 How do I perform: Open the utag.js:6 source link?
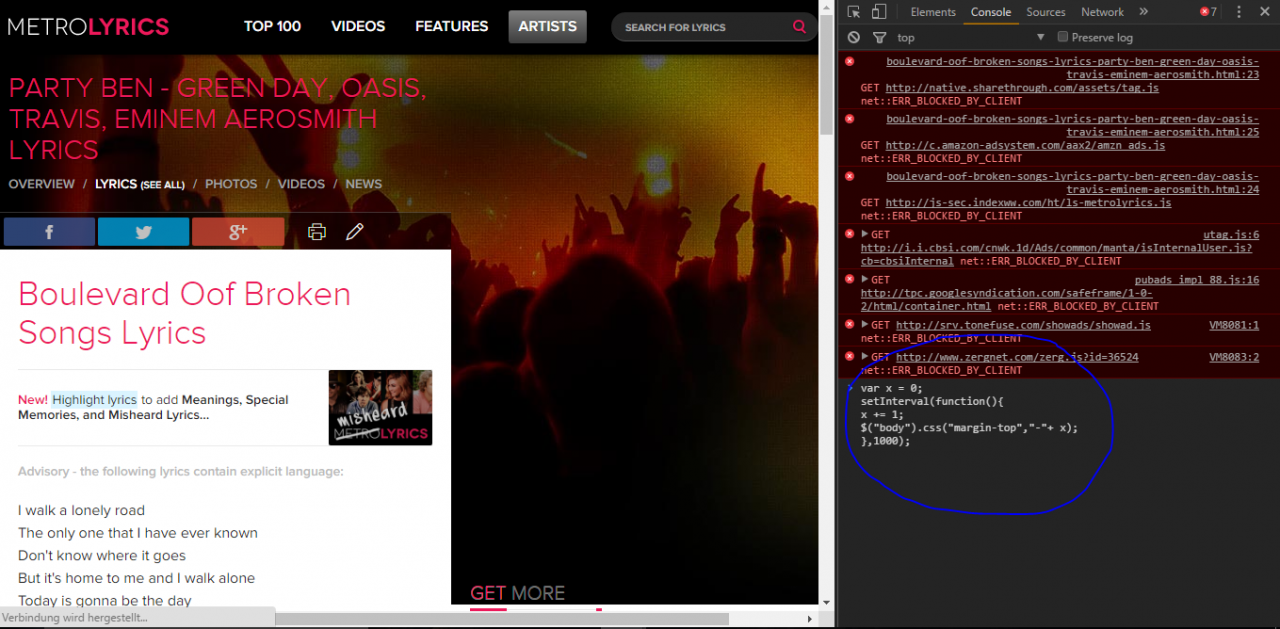click(1231, 235)
